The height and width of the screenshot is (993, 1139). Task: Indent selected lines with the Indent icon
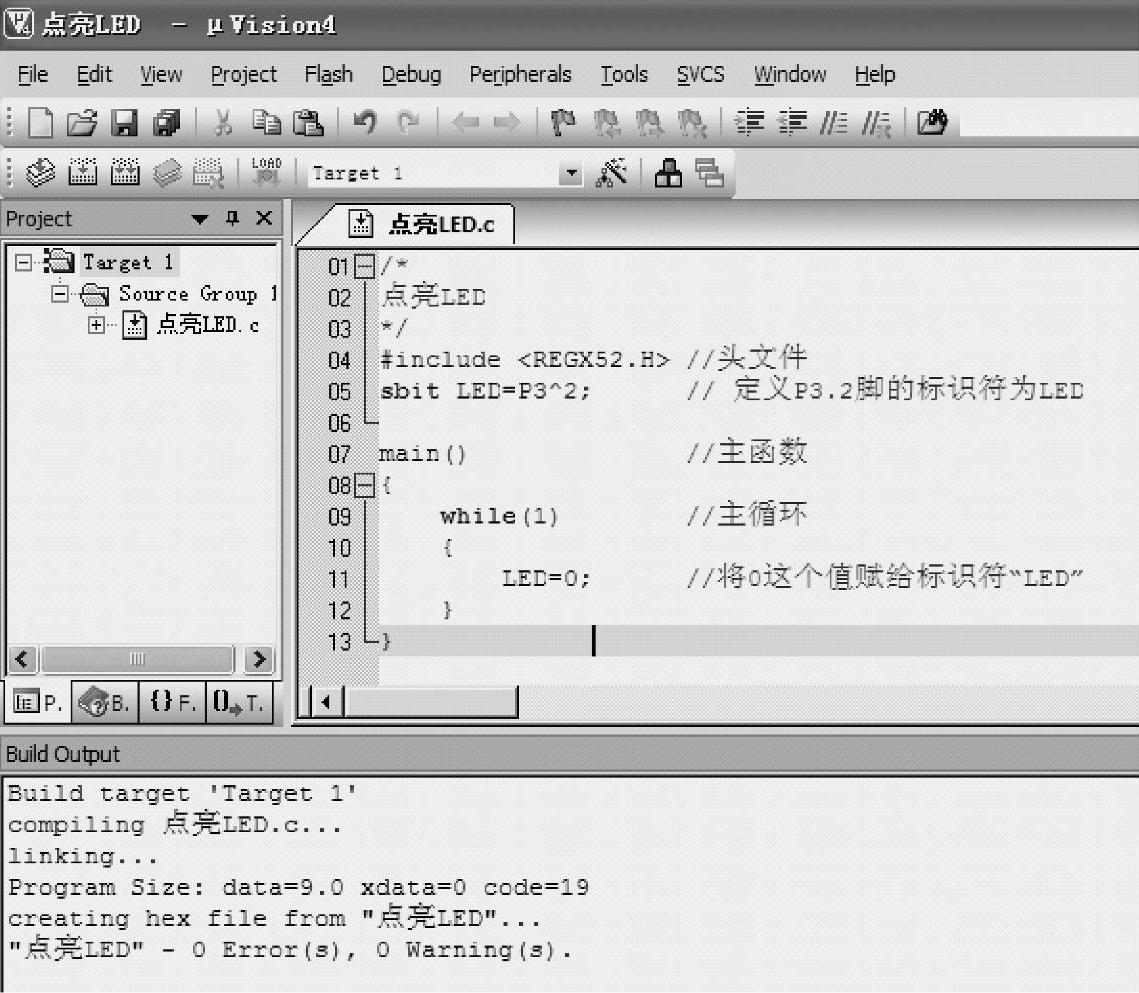pos(749,123)
